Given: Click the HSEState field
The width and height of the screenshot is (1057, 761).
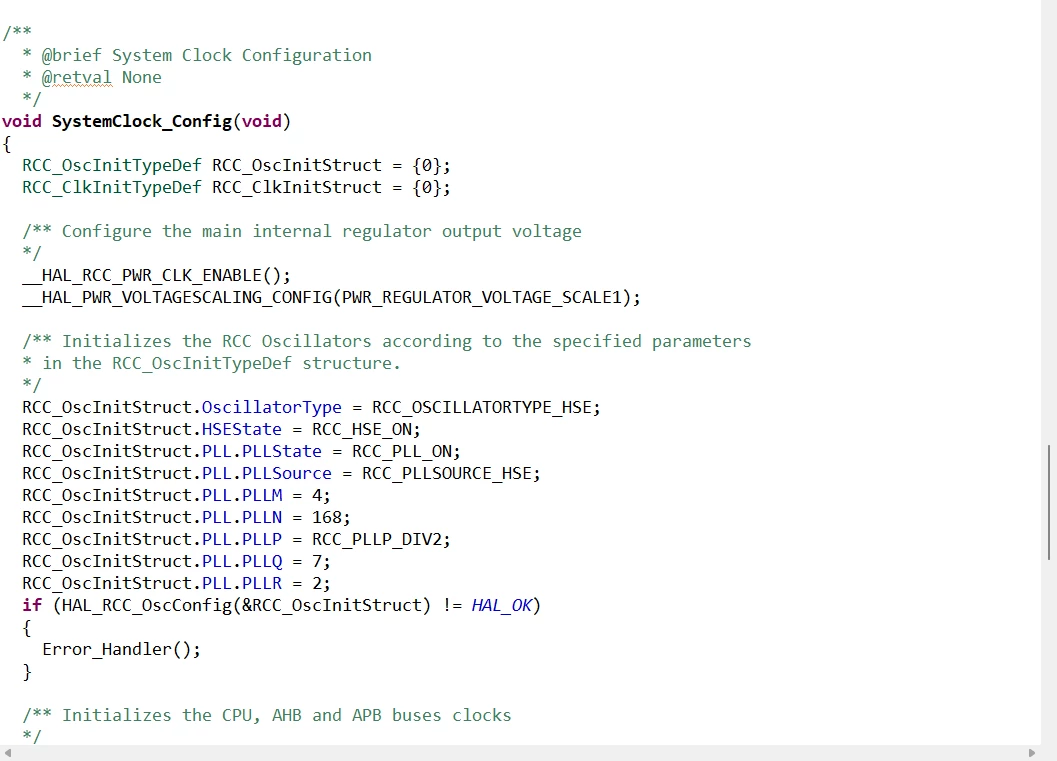Looking at the screenshot, I should tap(241, 429).
